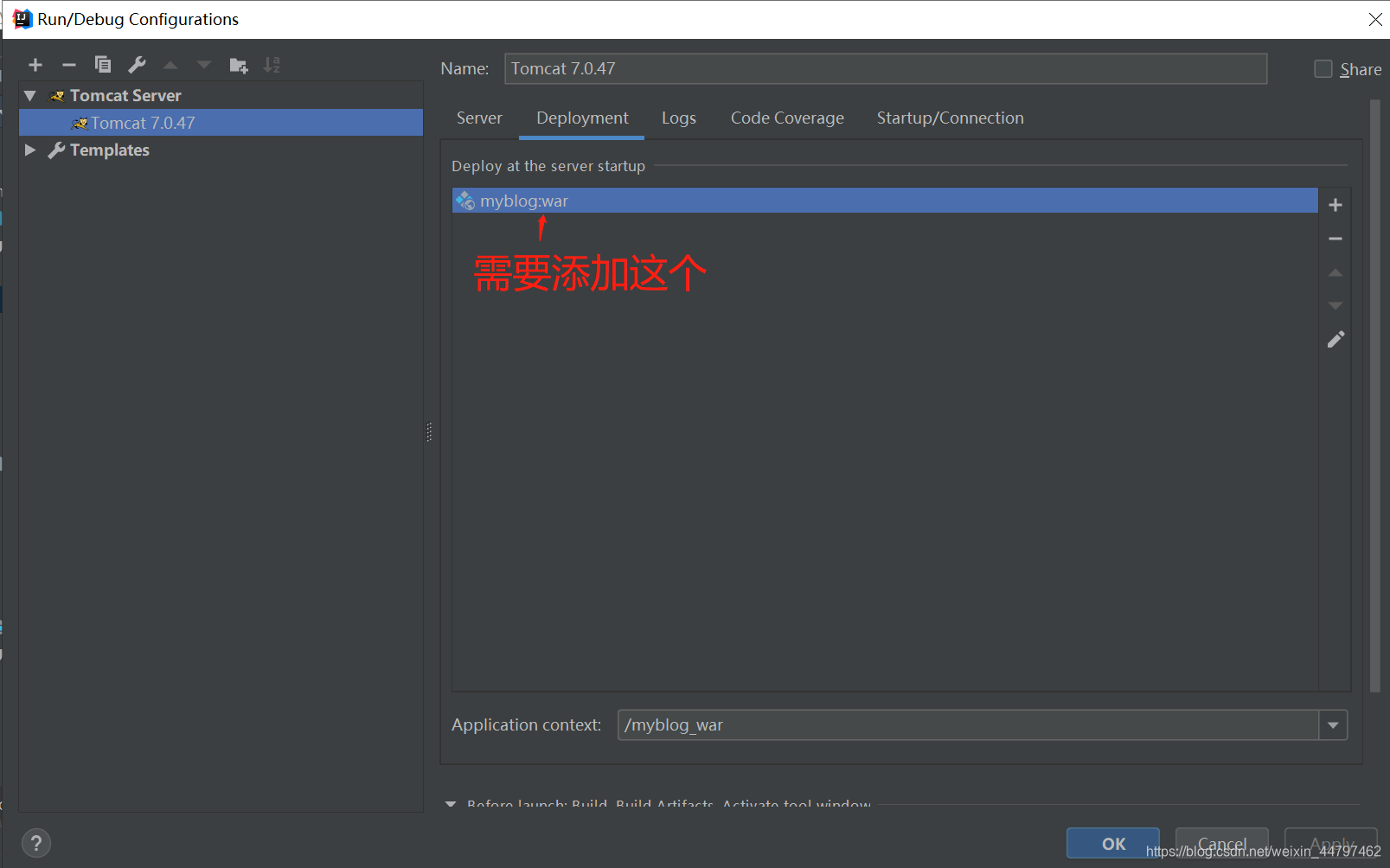The width and height of the screenshot is (1390, 868).
Task: Open the Application context dropdown arrow
Action: [x=1333, y=725]
